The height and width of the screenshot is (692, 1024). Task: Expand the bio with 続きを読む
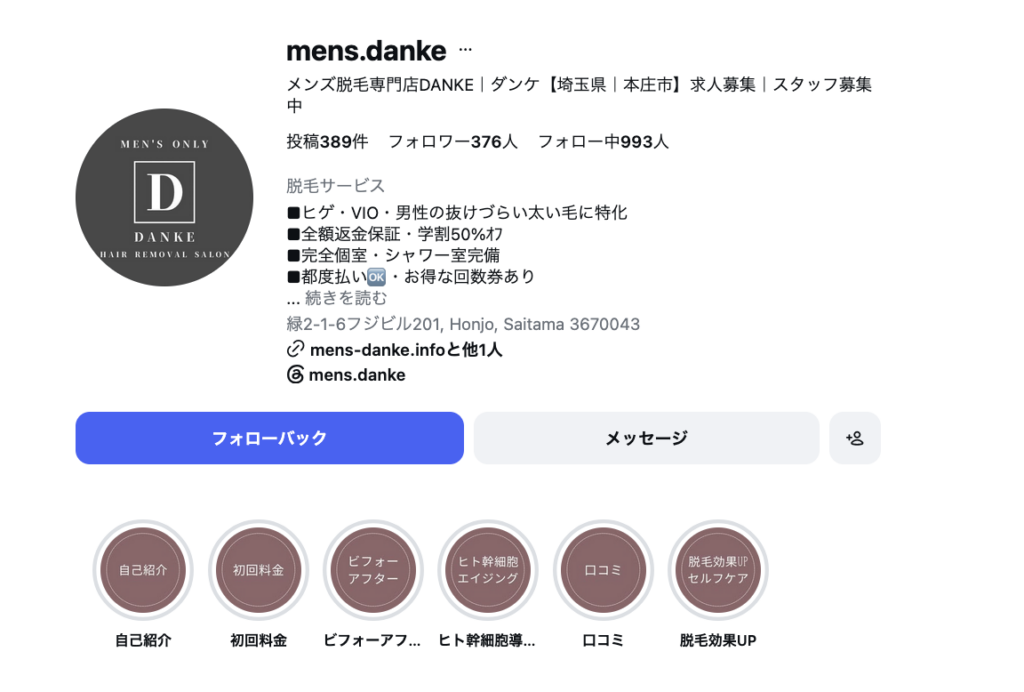(345, 298)
